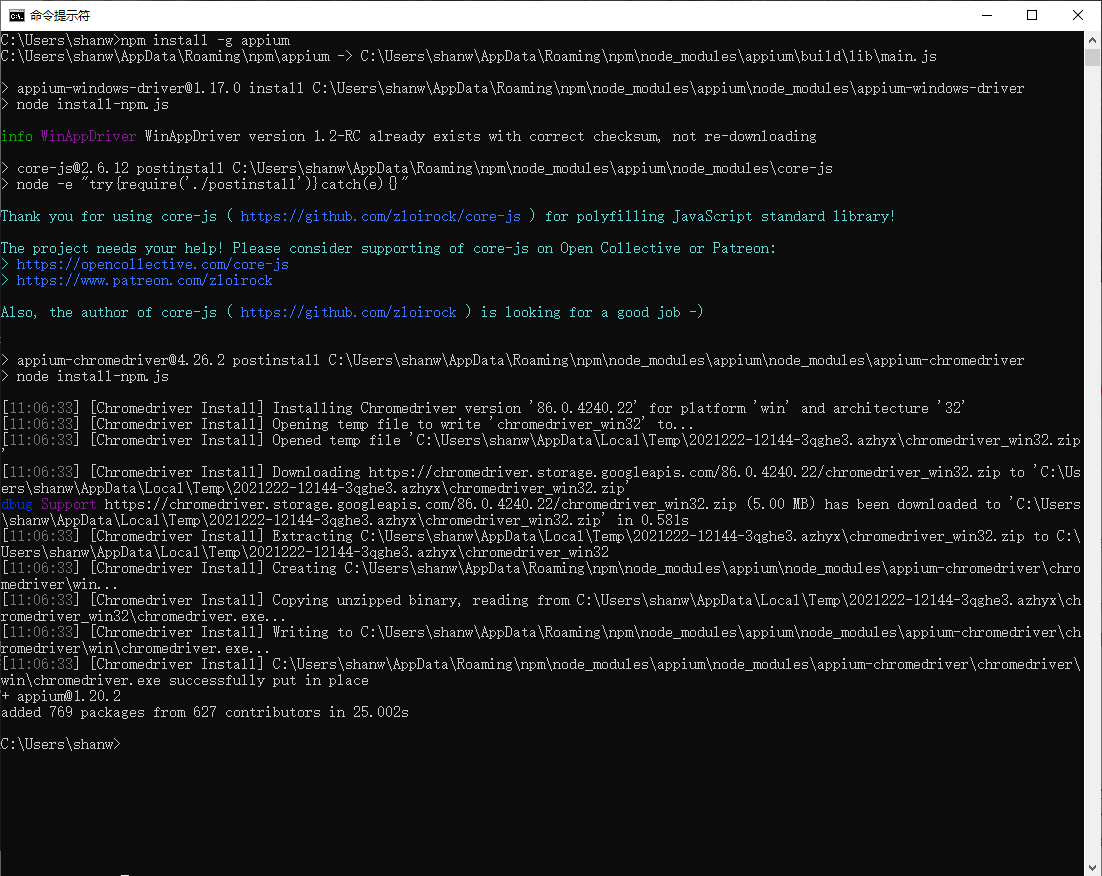Viewport: 1102px width, 876px height.
Task: Click 'The project needs your help!' text
Action: (112, 248)
